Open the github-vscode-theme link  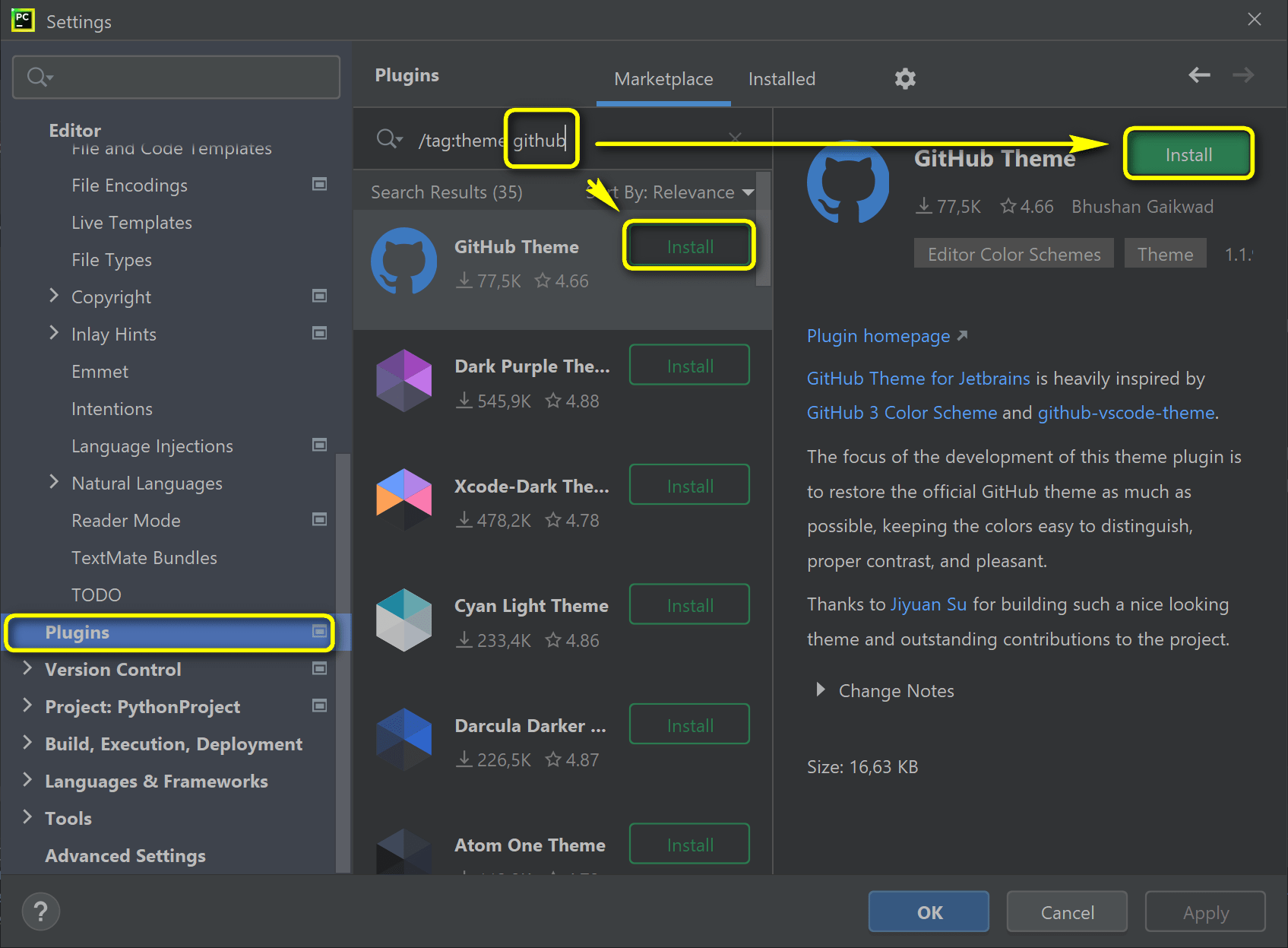(1126, 413)
